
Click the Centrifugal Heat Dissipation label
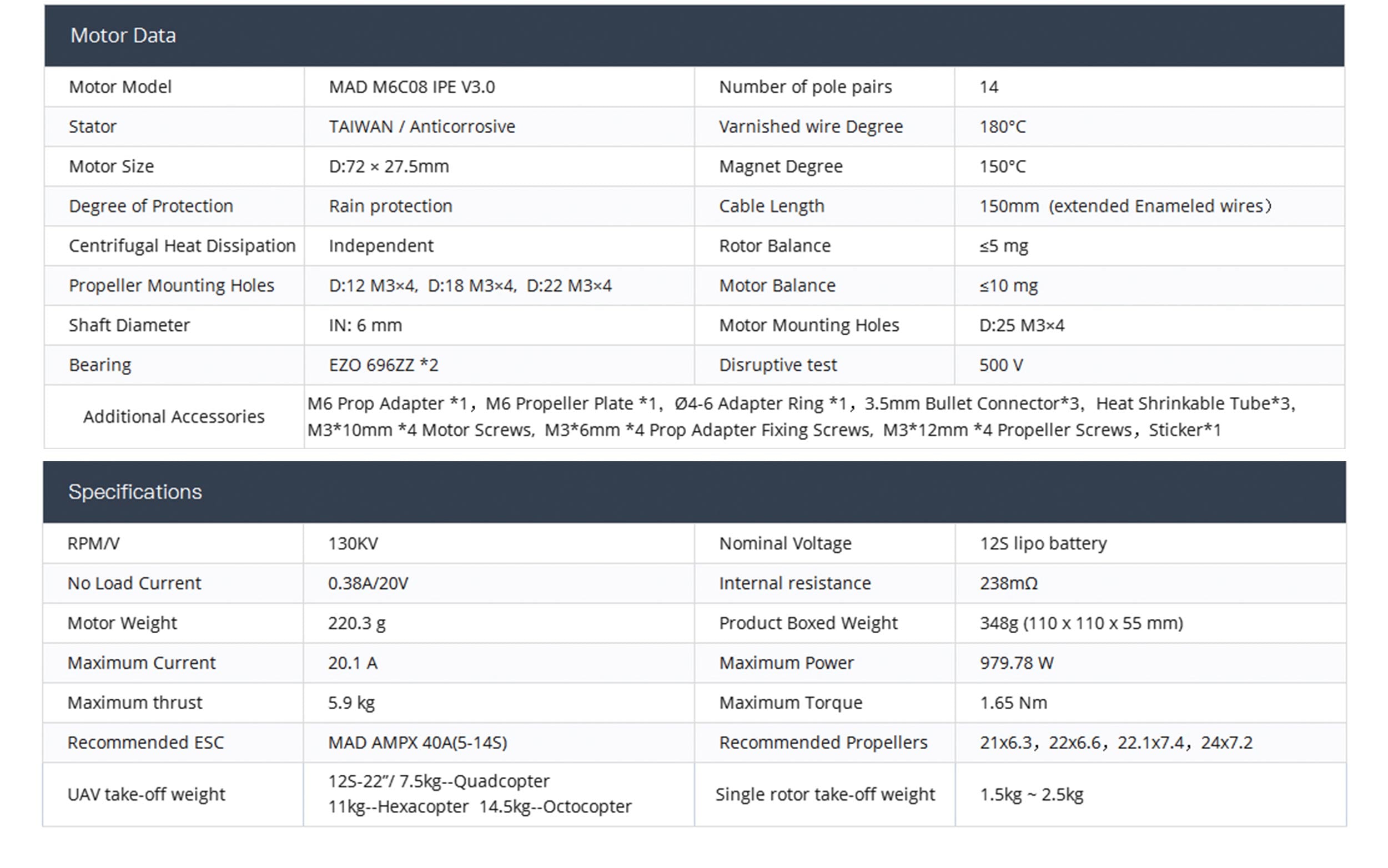(x=182, y=246)
